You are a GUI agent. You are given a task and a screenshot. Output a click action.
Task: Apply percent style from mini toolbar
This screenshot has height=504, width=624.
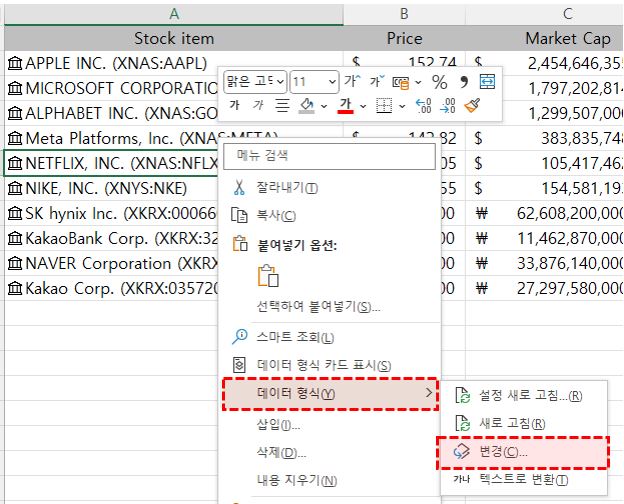(x=439, y=82)
